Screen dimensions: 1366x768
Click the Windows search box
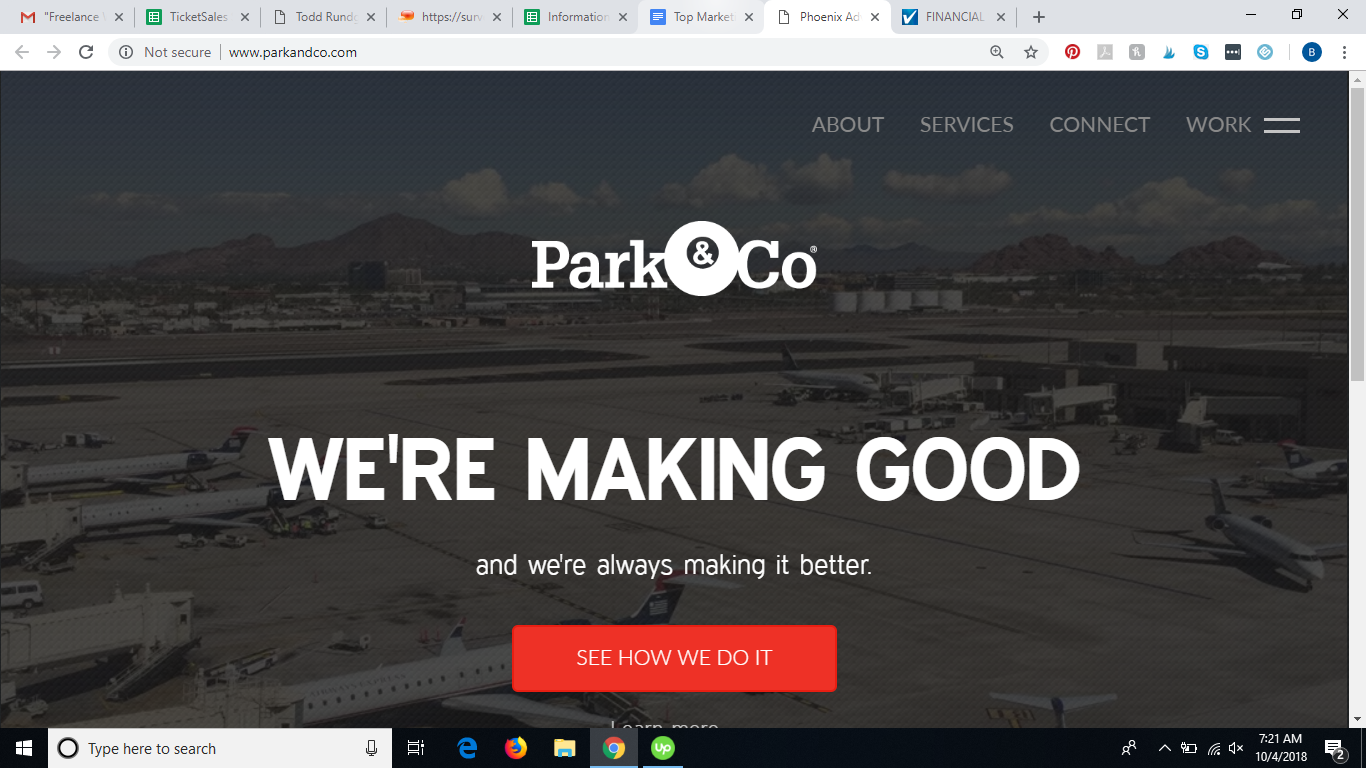(220, 748)
